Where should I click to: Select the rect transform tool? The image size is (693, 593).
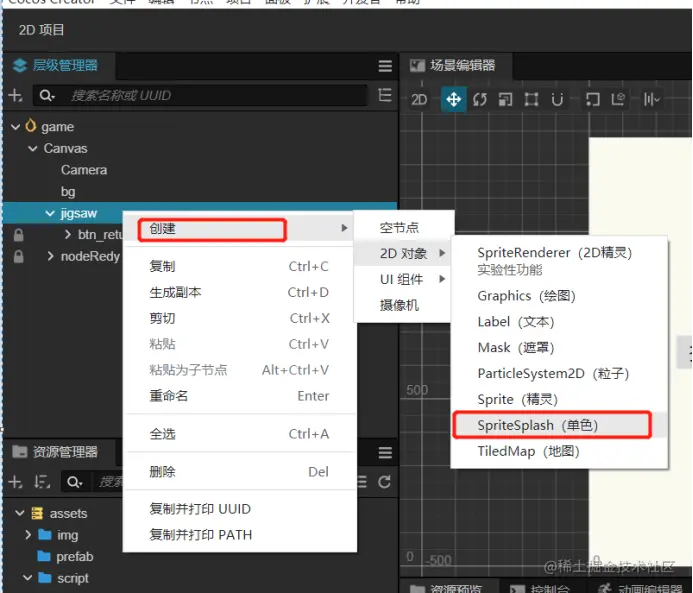point(531,99)
